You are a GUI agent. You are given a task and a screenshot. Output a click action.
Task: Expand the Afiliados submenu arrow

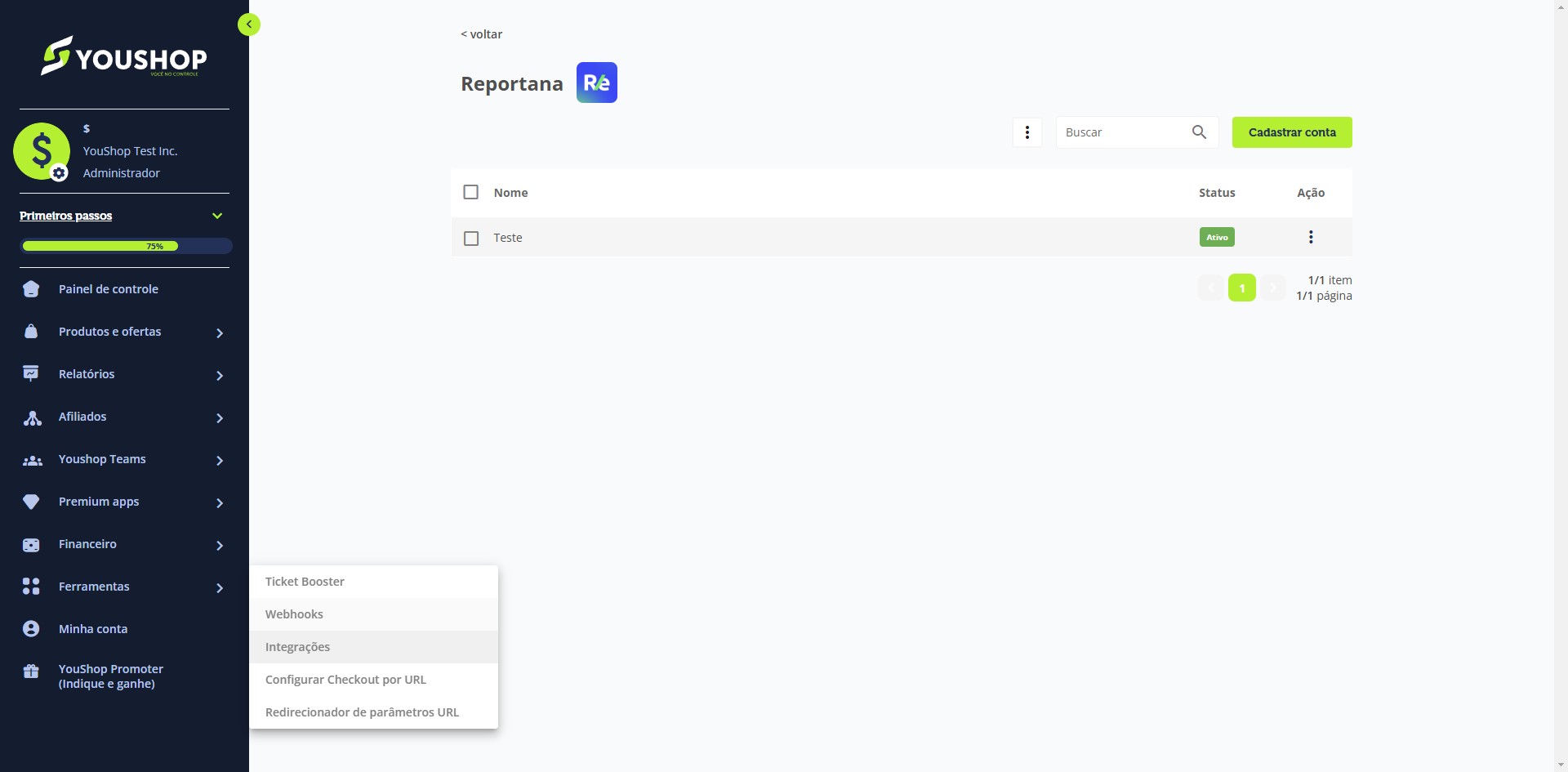[220, 417]
